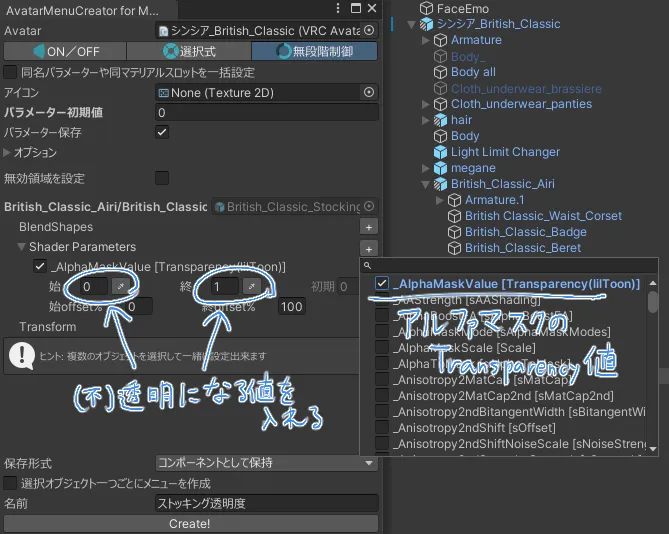Switch to the ON/OFF tab
669x534 pixels.
64,50
